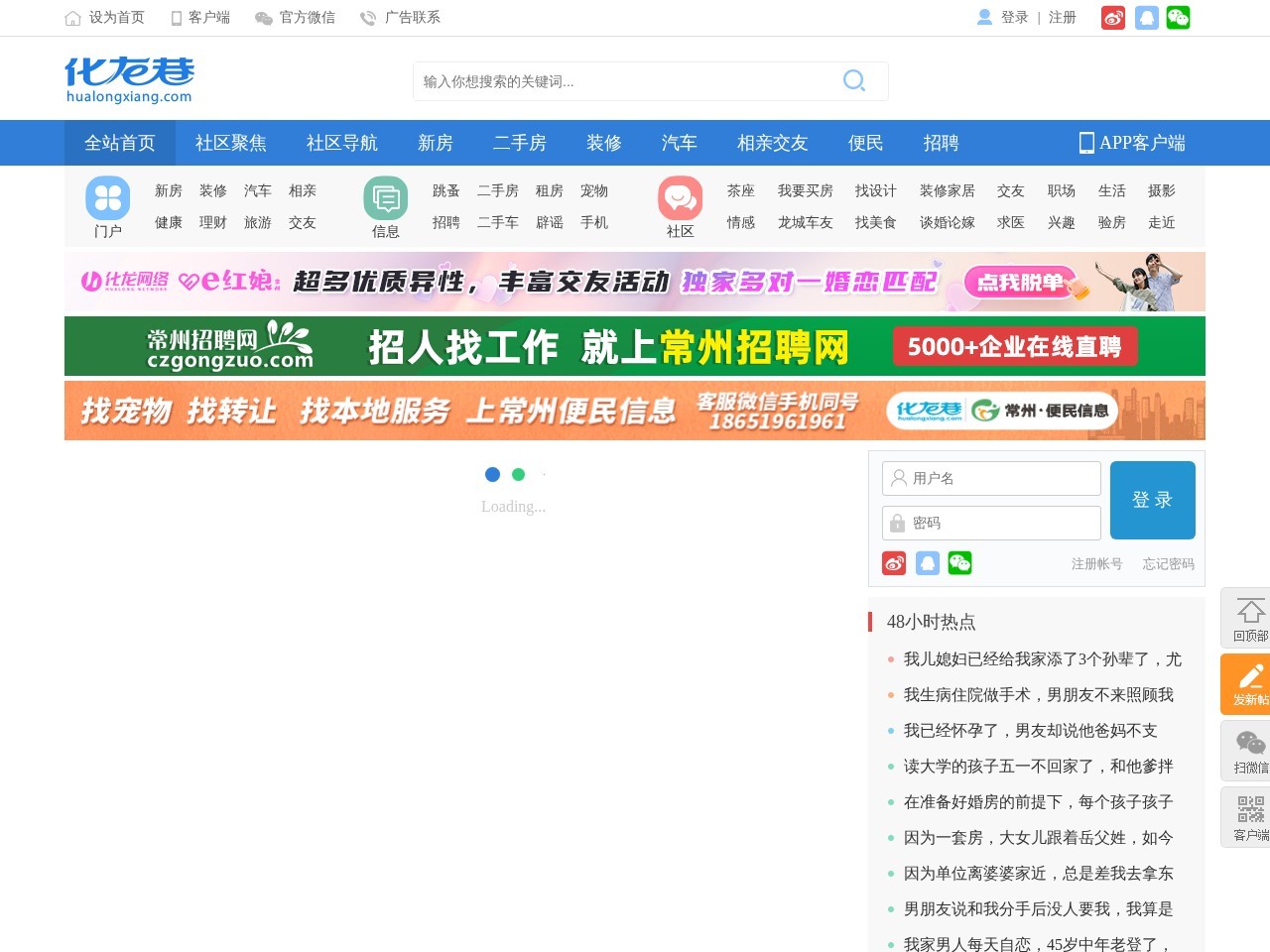Open 广告联系 link in top bar
The height and width of the screenshot is (952, 1270).
400,18
